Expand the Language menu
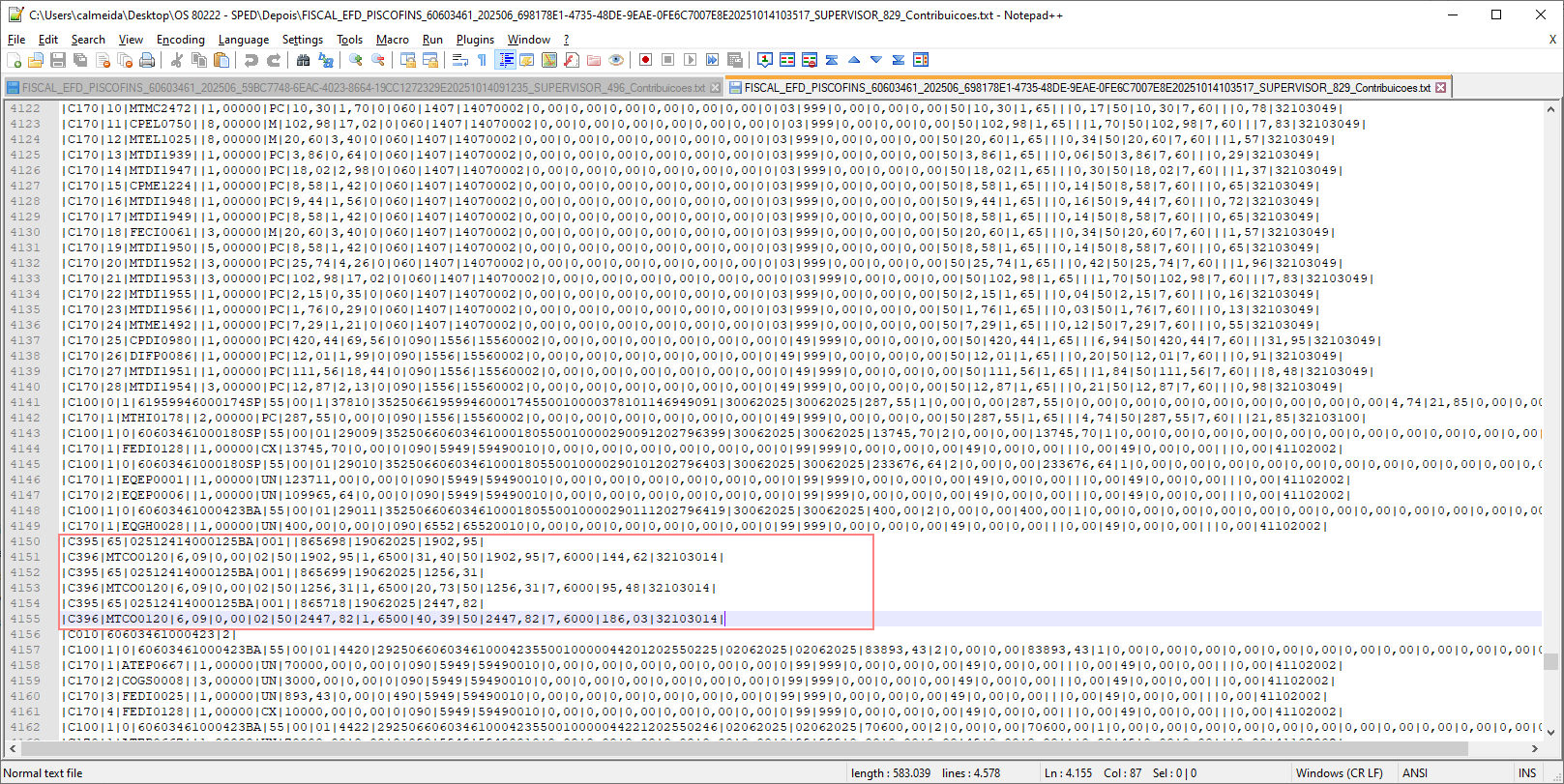 click(243, 40)
